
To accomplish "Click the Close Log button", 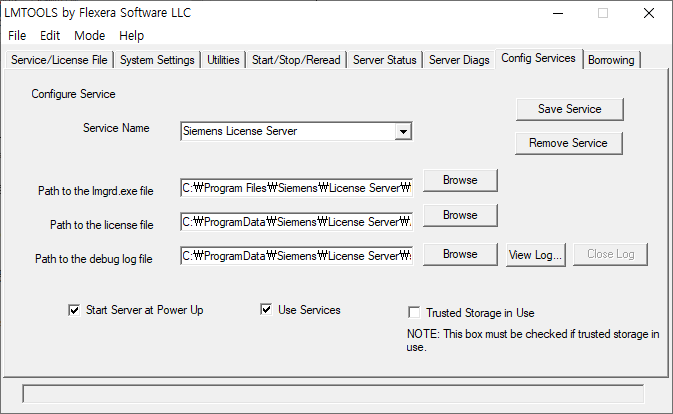I will point(610,254).
